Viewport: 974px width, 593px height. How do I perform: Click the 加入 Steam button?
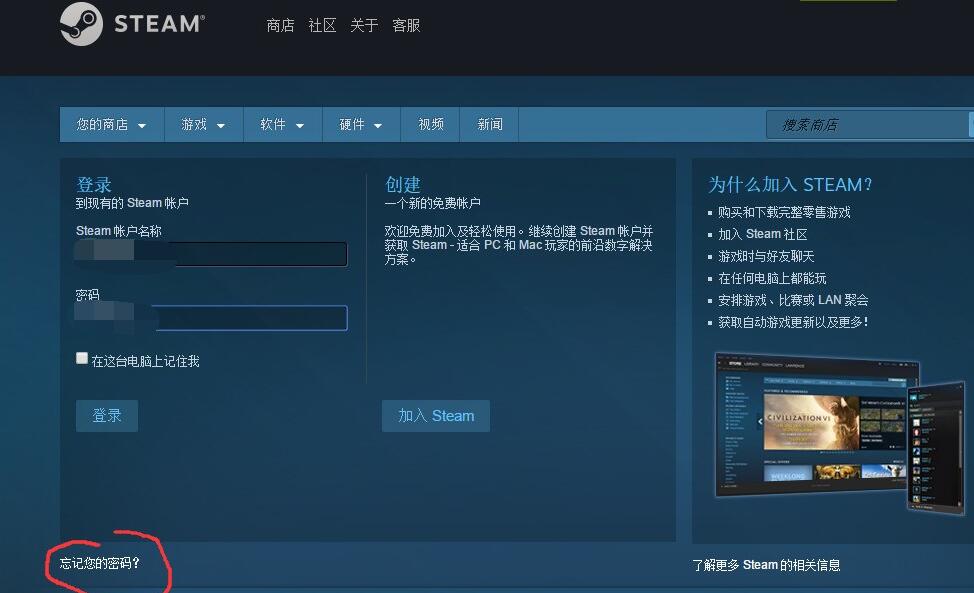click(436, 415)
